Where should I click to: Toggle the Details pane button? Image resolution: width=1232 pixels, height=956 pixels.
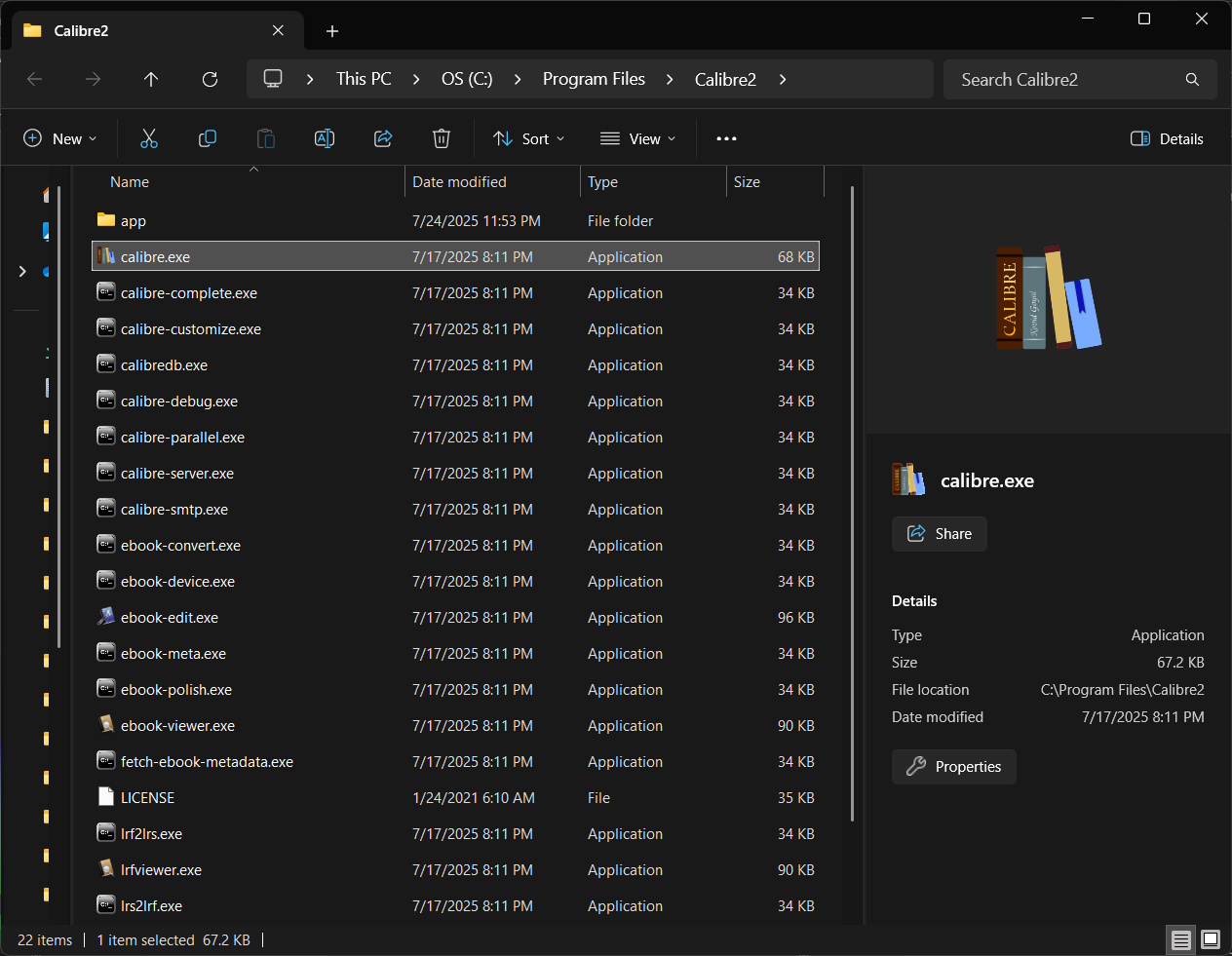[1167, 138]
